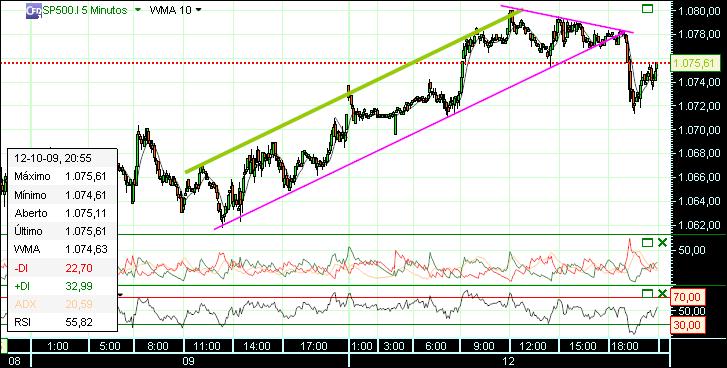Close the DI/ADX indicator panel

point(662,242)
